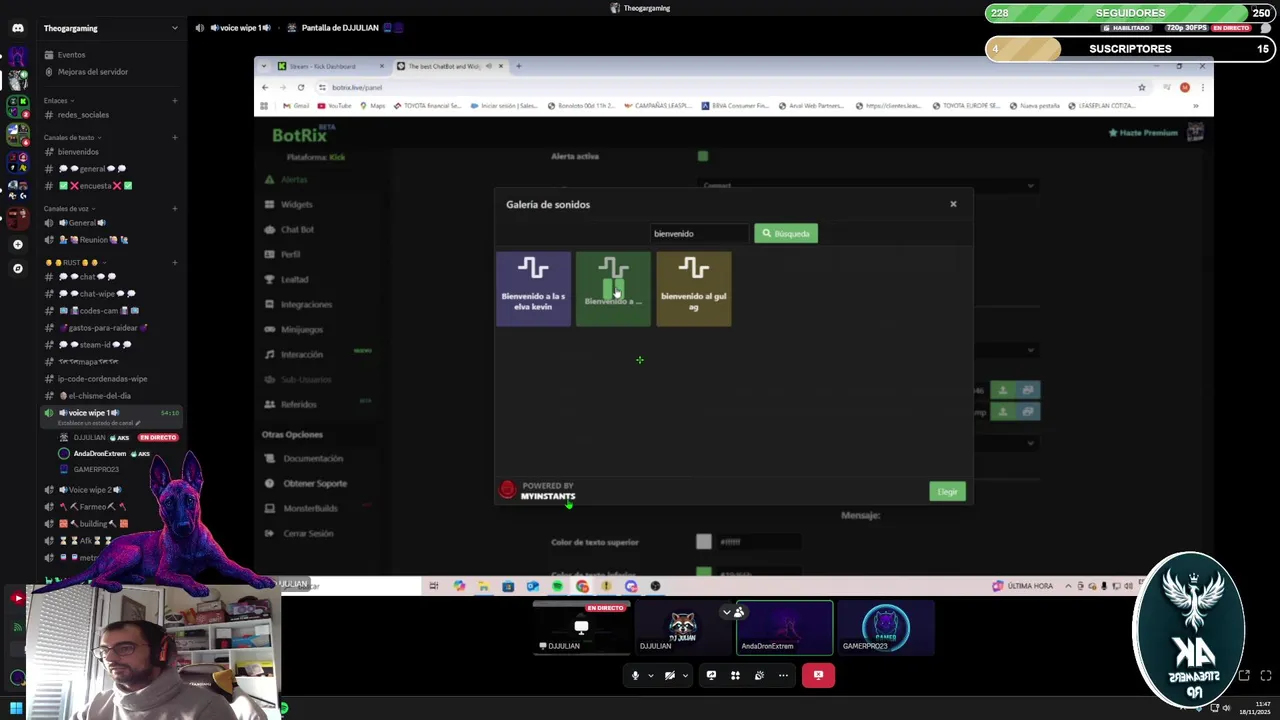
Task: Toggle the Alerta activa checkbox
Action: click(x=703, y=156)
